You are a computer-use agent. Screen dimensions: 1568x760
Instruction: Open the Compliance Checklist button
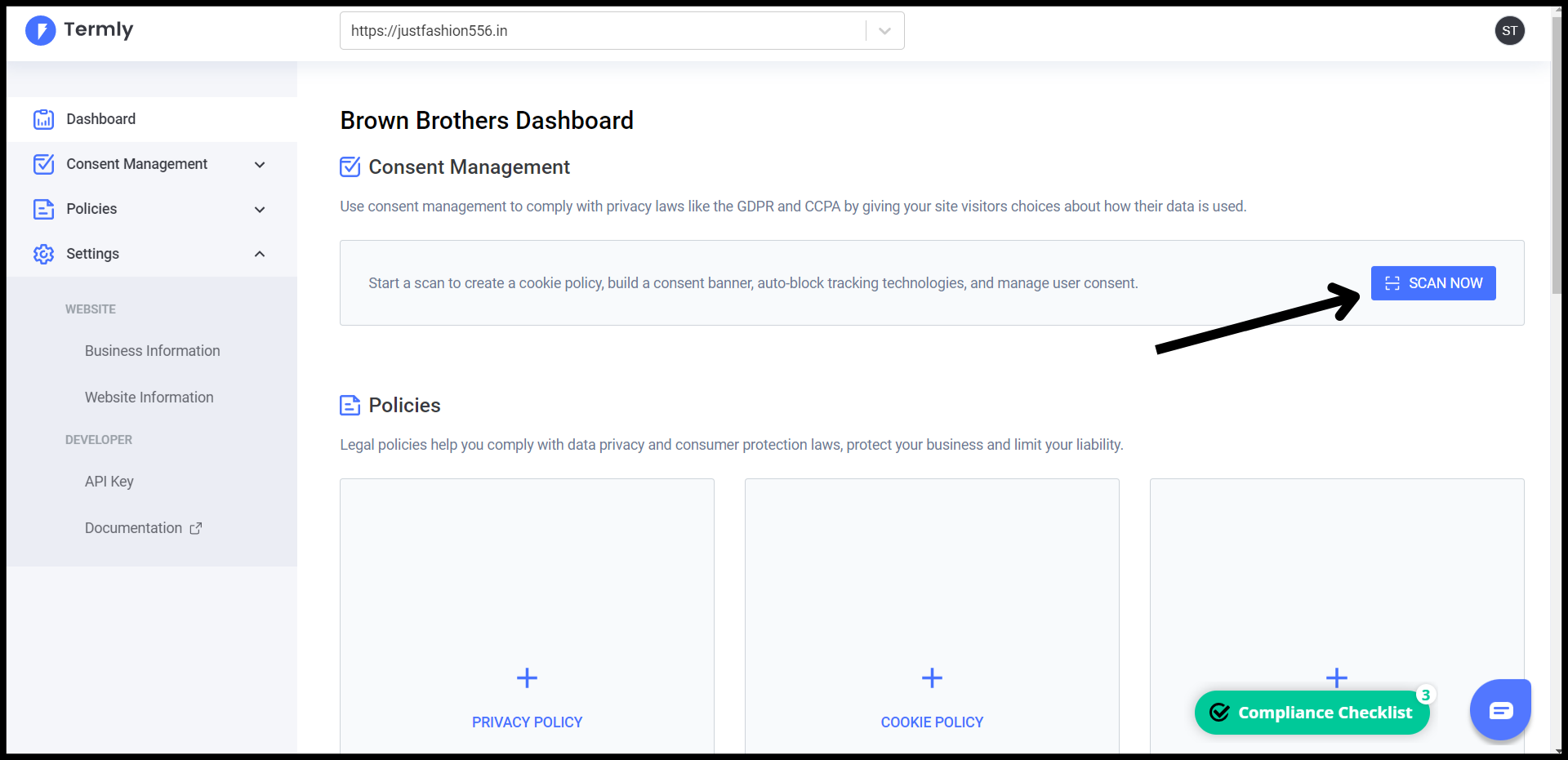[1312, 713]
